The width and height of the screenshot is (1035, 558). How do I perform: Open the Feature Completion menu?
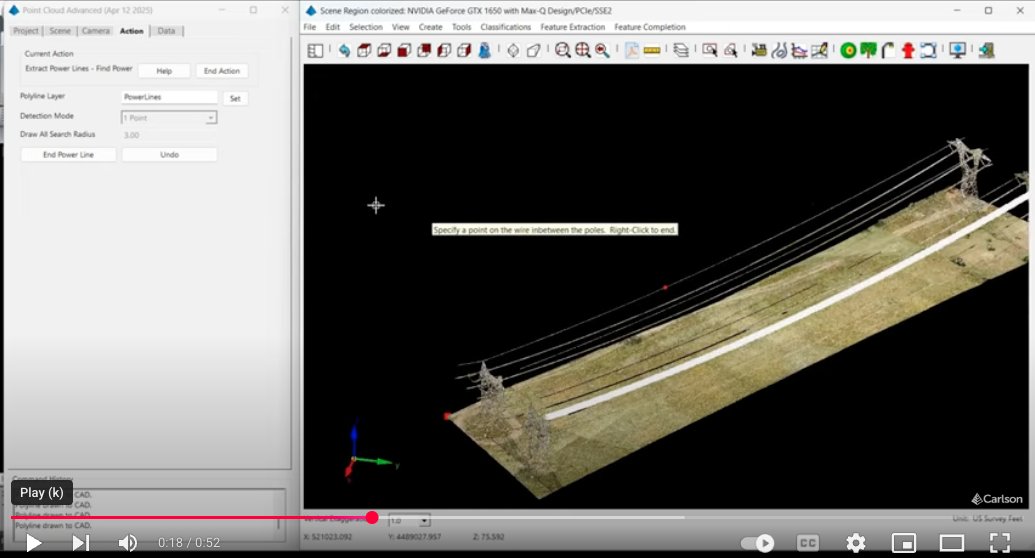[x=650, y=27]
